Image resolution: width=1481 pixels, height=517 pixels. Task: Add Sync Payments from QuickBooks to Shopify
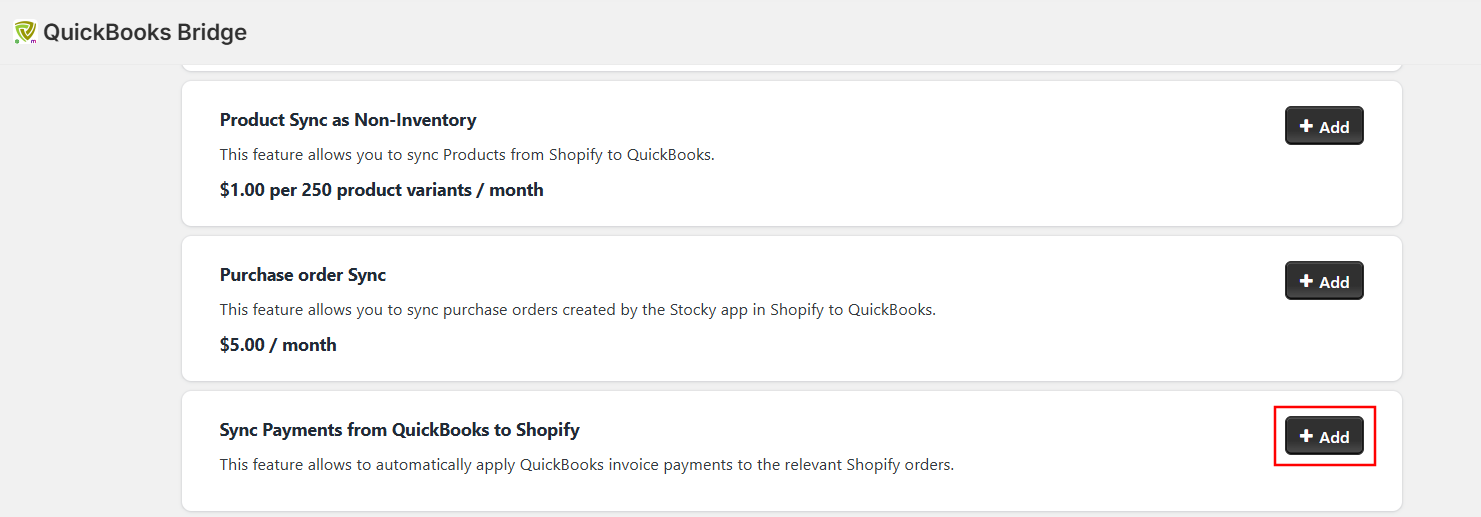[x=1324, y=437]
